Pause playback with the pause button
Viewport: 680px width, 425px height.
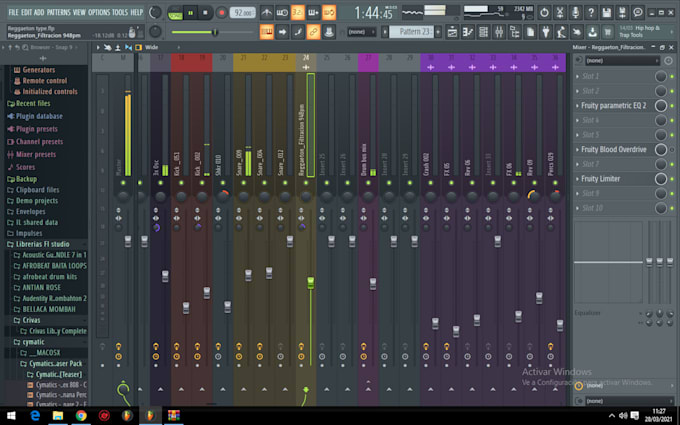click(x=190, y=13)
